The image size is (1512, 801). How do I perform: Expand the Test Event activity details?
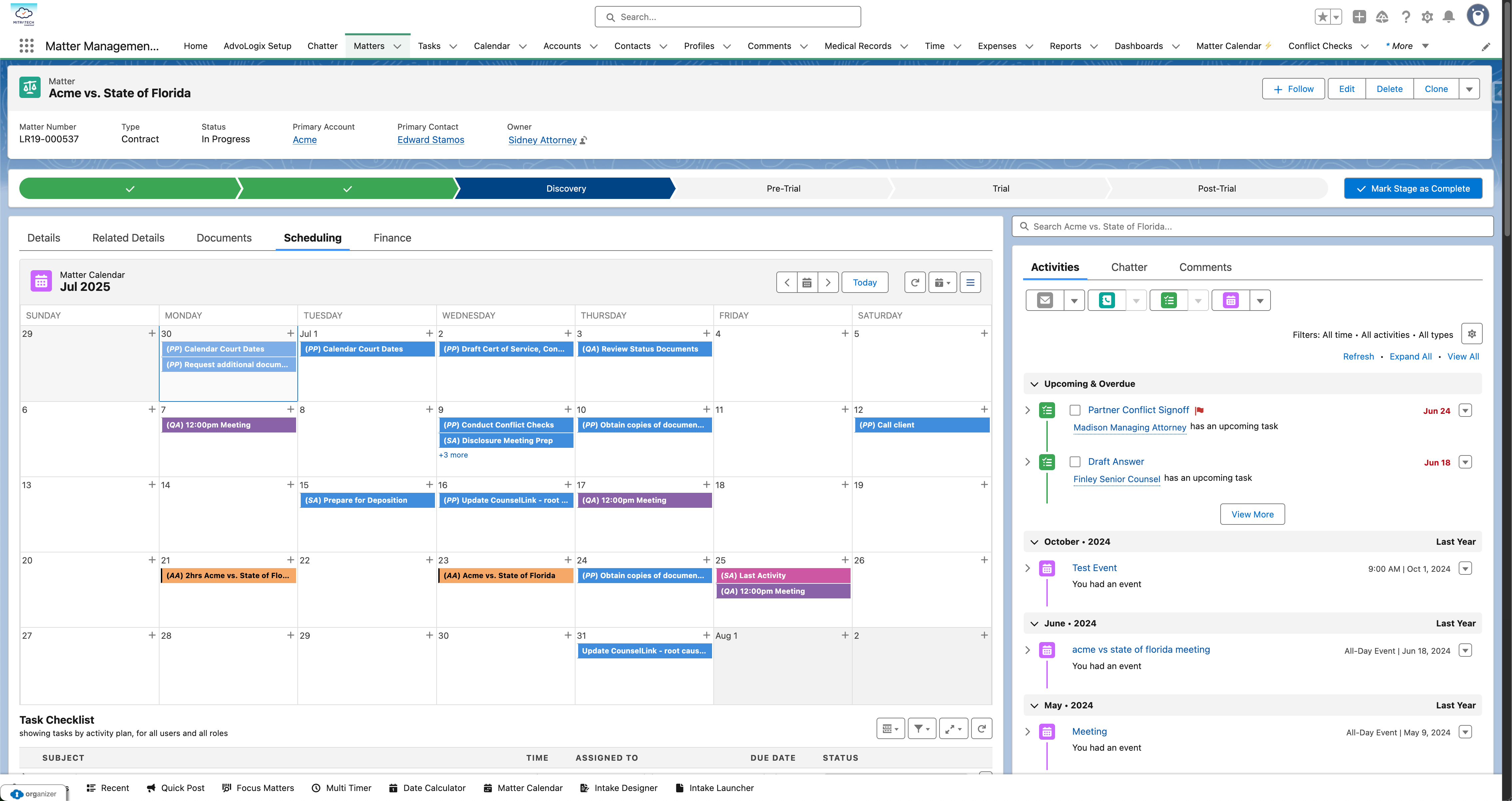1027,568
